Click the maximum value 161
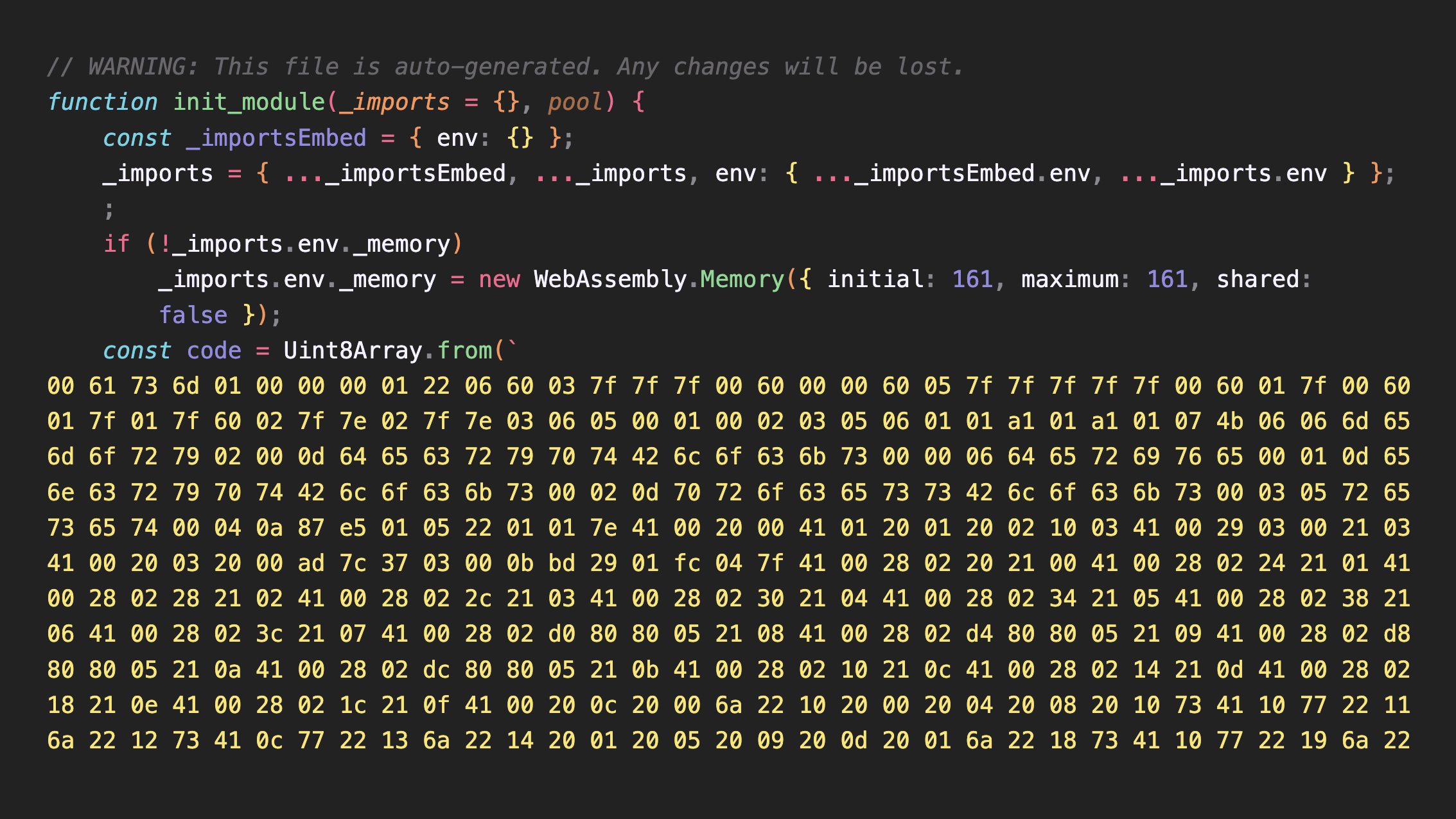 point(1167,279)
